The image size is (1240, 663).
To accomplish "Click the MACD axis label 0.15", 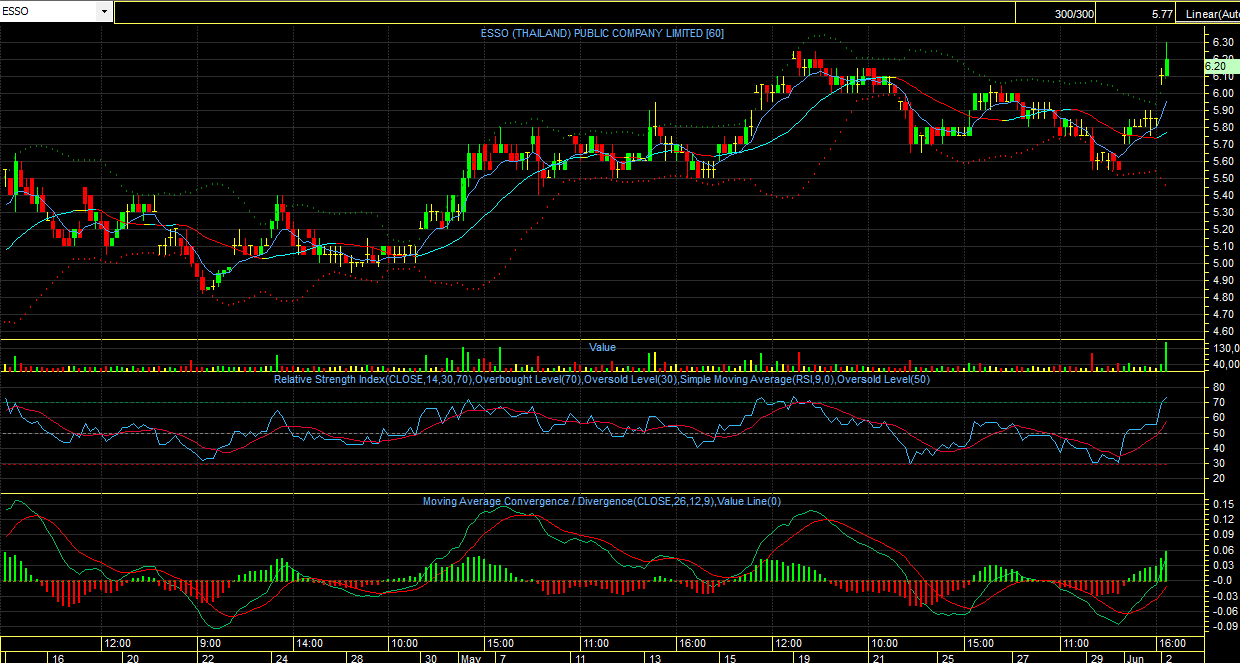I will tap(1222, 504).
